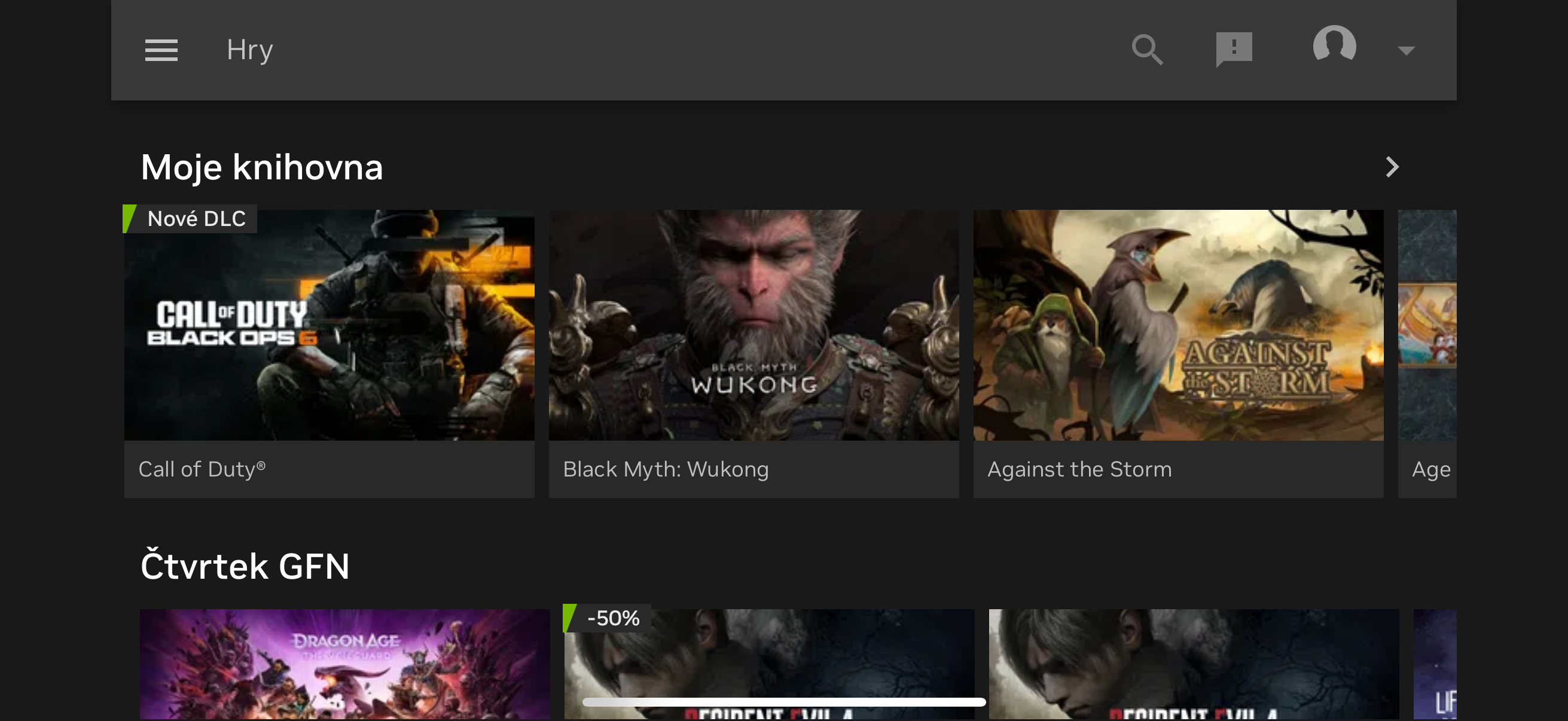Click the profile avatar icon
The image size is (1568, 721).
(1337, 45)
